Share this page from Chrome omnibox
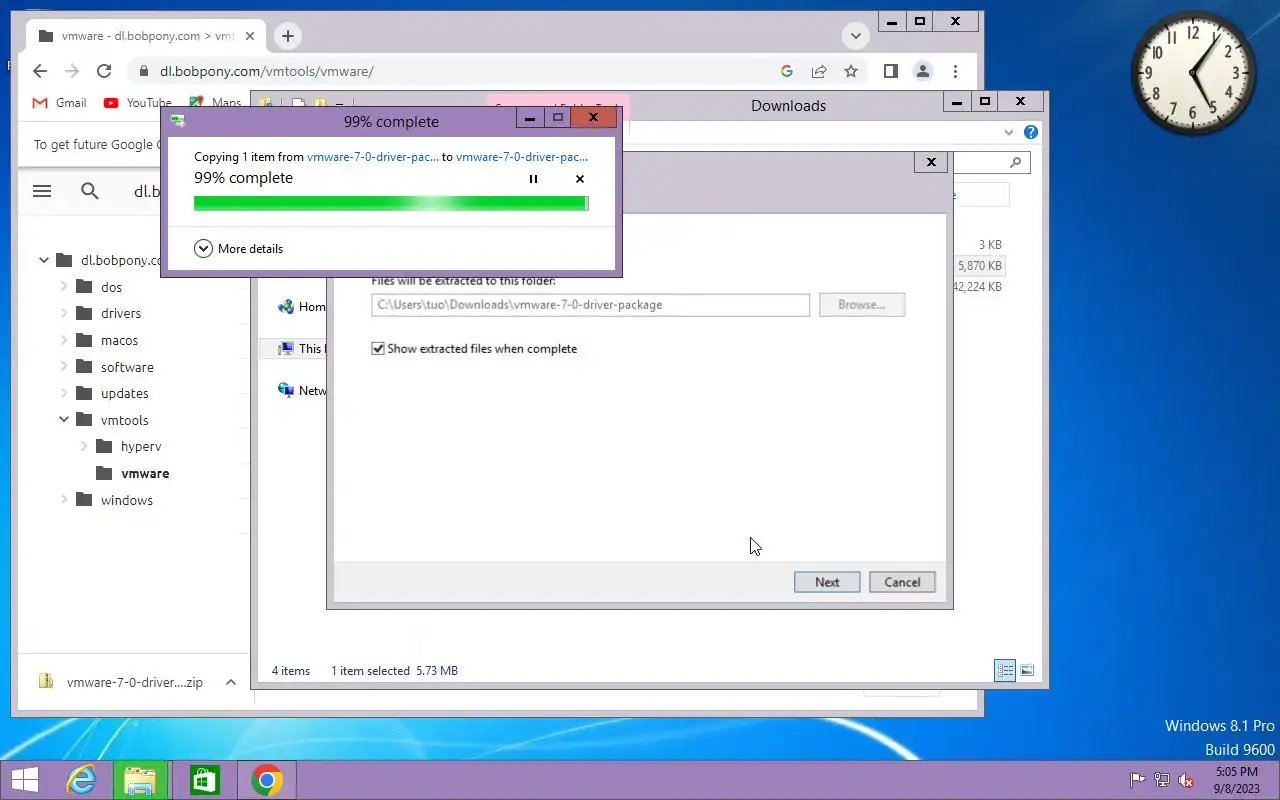This screenshot has width=1280, height=800. tap(819, 71)
